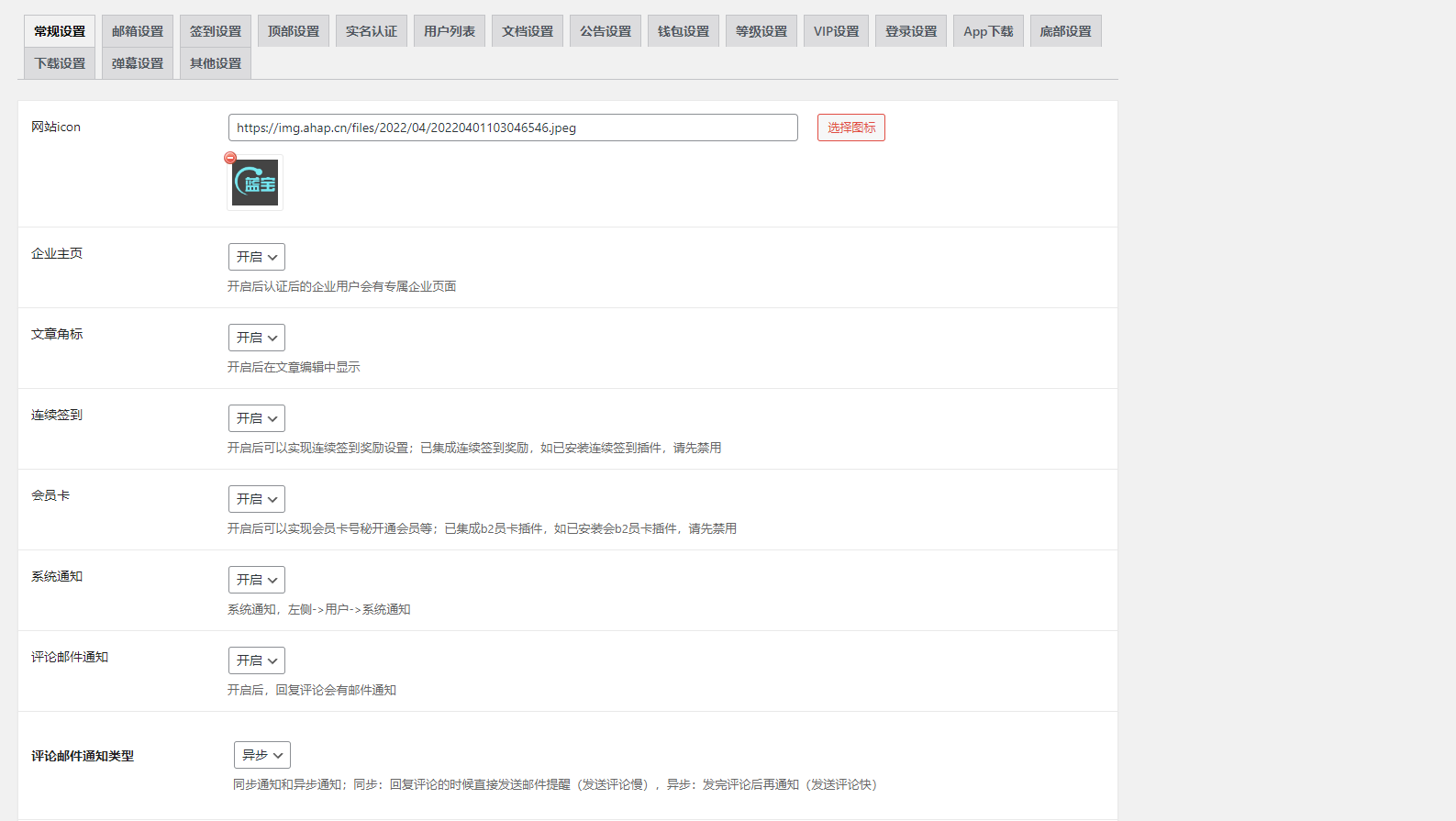
Task: Expand the 会员卡 dropdown
Action: tap(257, 499)
